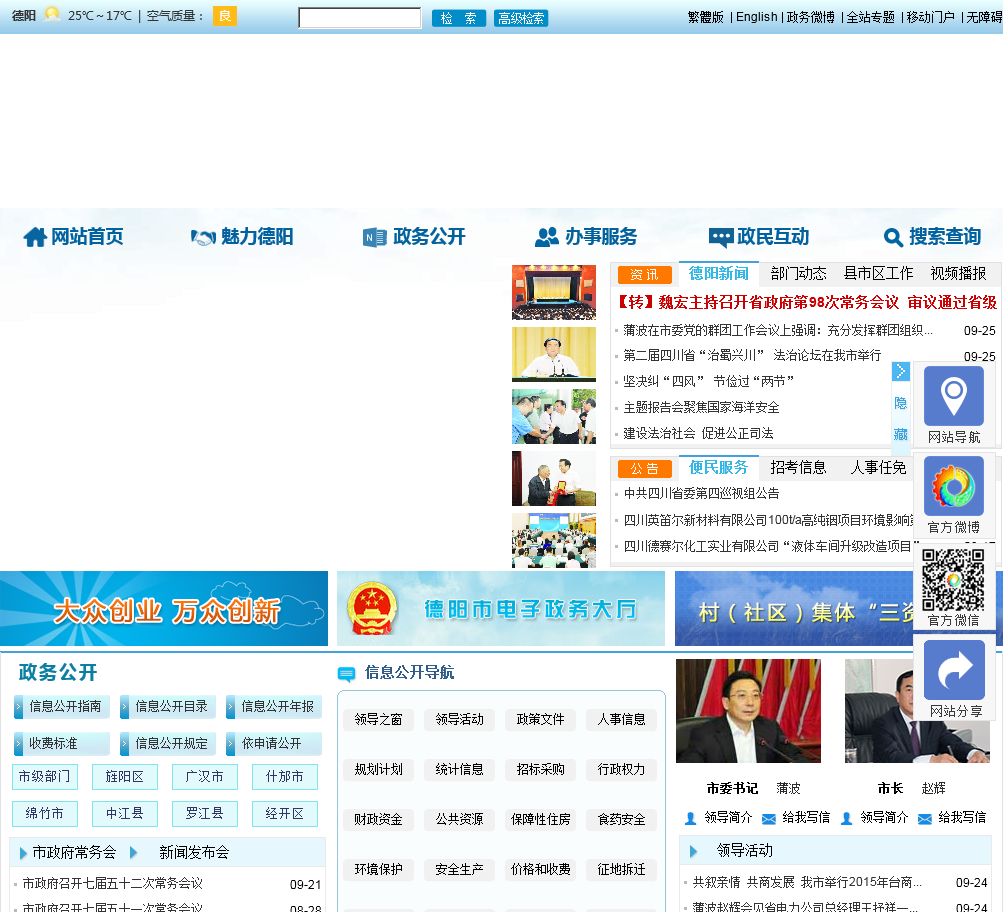
Task: Open news 第二届四川省“治蜀兴川”法治论坛
Action: coord(752,356)
